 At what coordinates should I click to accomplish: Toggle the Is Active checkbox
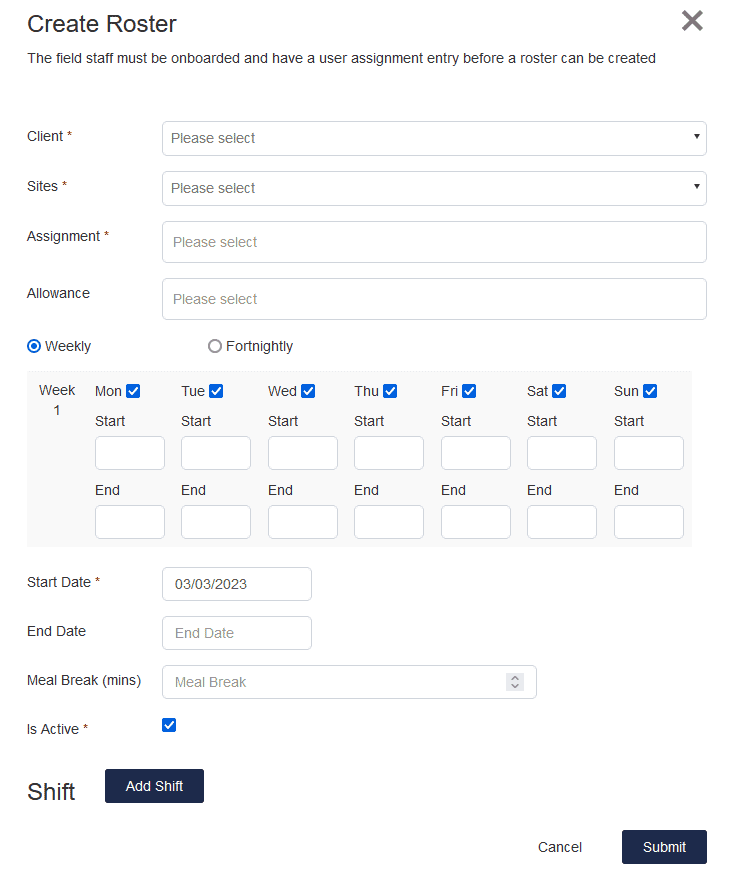pos(169,725)
